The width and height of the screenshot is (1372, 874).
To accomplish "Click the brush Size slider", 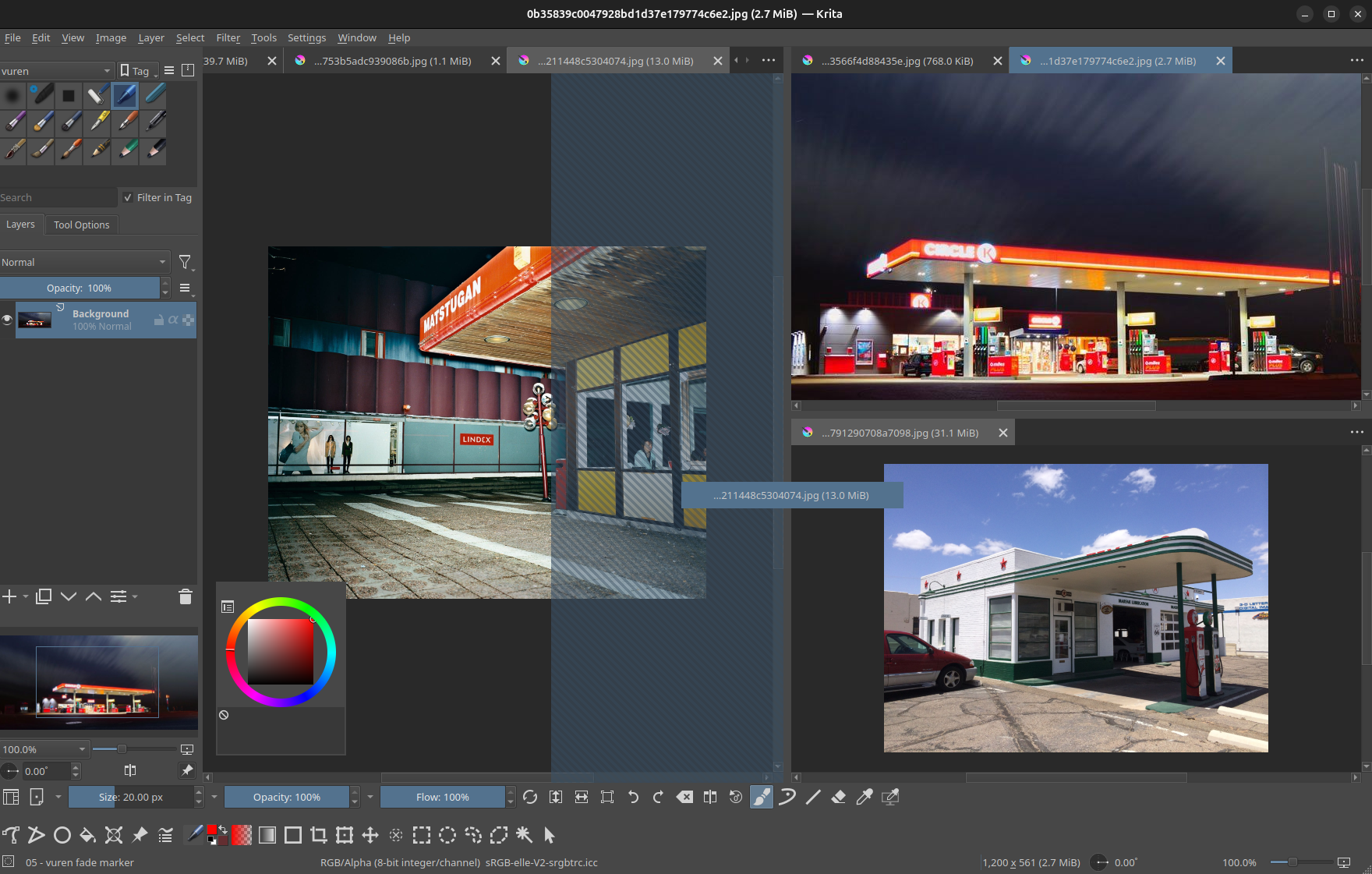I will [x=130, y=797].
